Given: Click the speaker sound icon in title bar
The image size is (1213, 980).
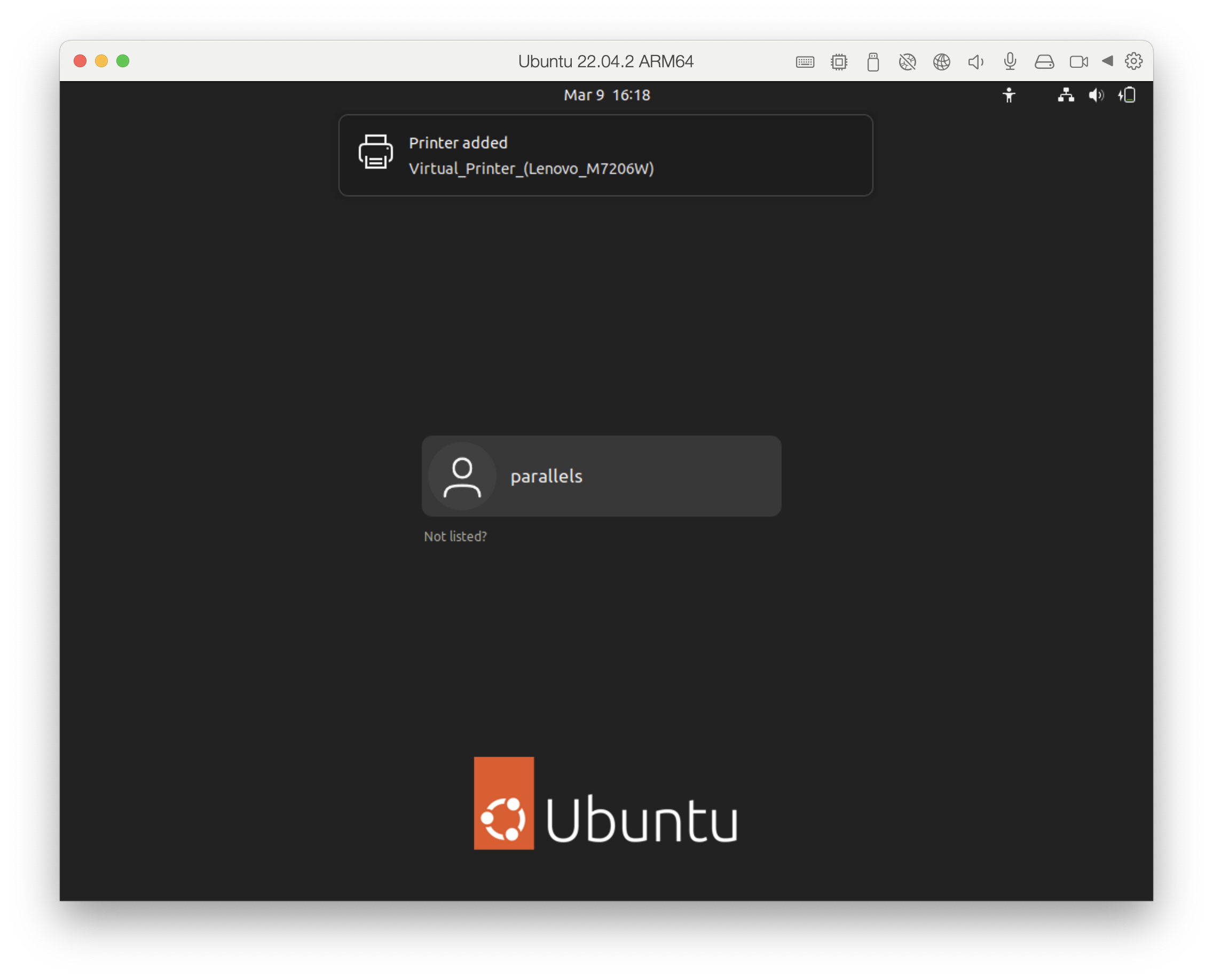Looking at the screenshot, I should [976, 61].
